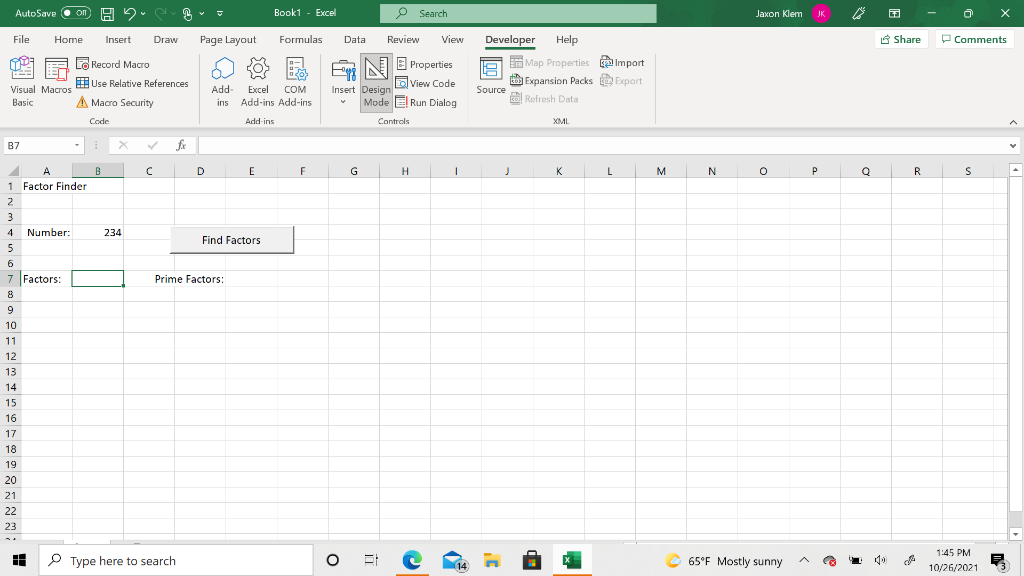Toggle touch/mouse mode icon
The width and height of the screenshot is (1024, 576).
[187, 13]
